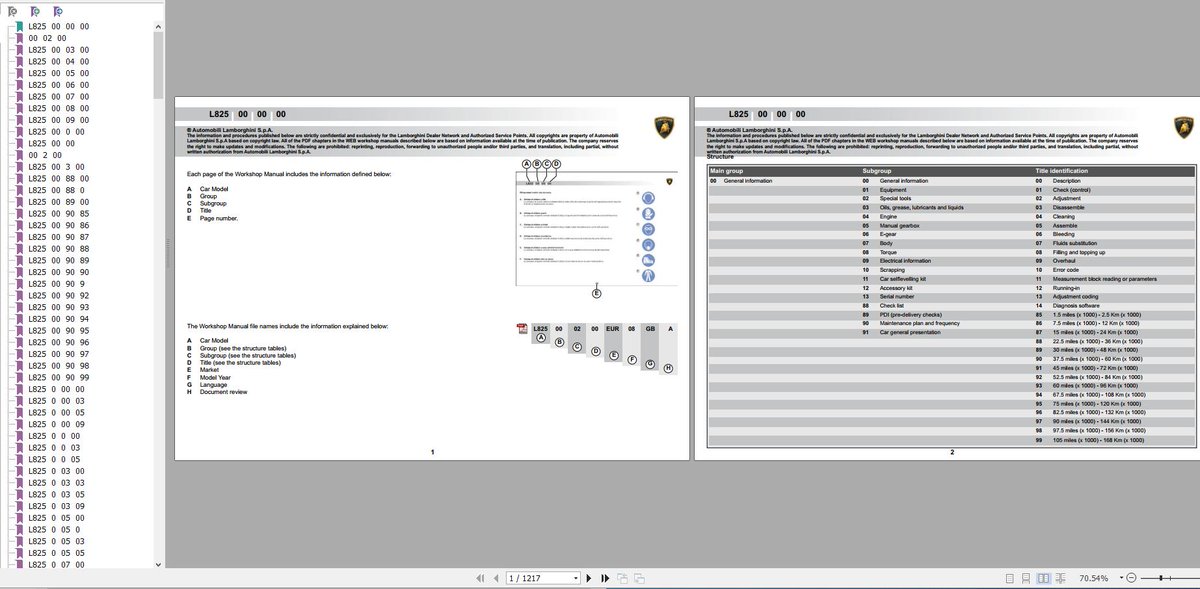Adjust the zoom slider handle
1200x589 pixels.
pyautogui.click(x=1160, y=578)
